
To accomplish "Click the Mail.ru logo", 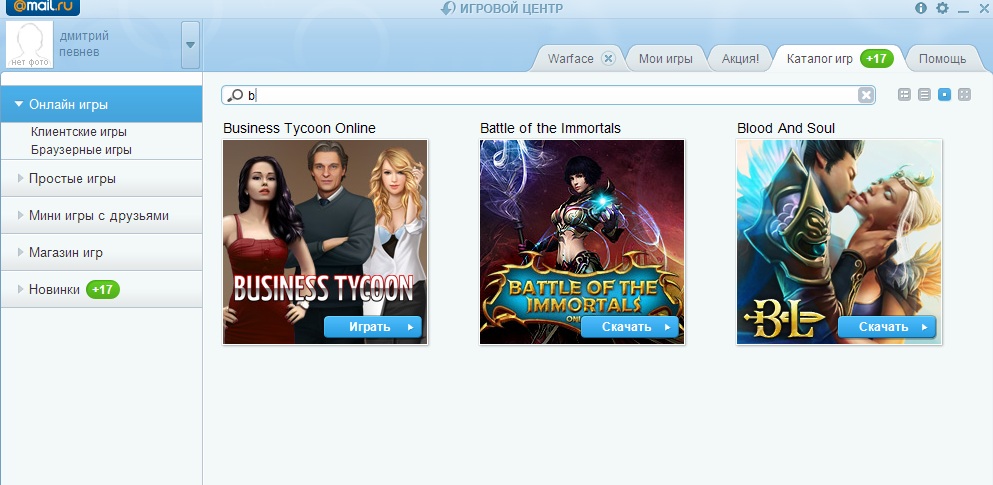I will click(x=40, y=8).
